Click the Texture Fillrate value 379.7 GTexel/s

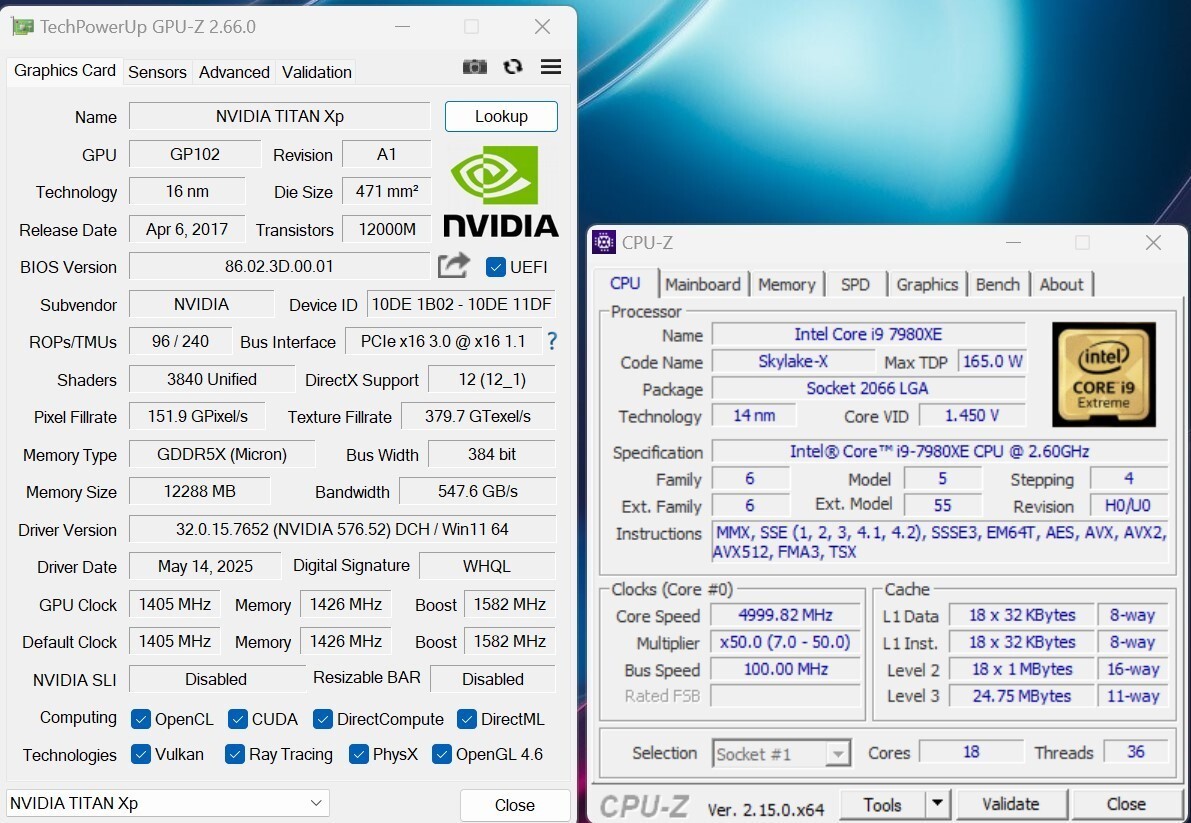click(479, 416)
